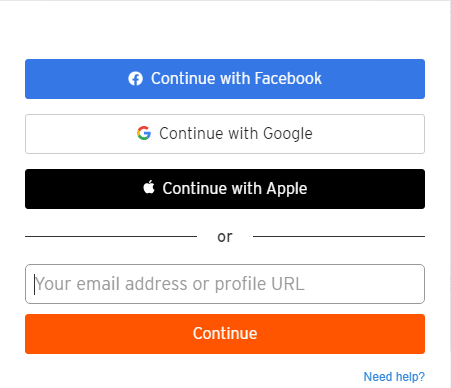The image size is (451, 388).
Task: Select the black Continue with Apple button
Action: tap(225, 189)
